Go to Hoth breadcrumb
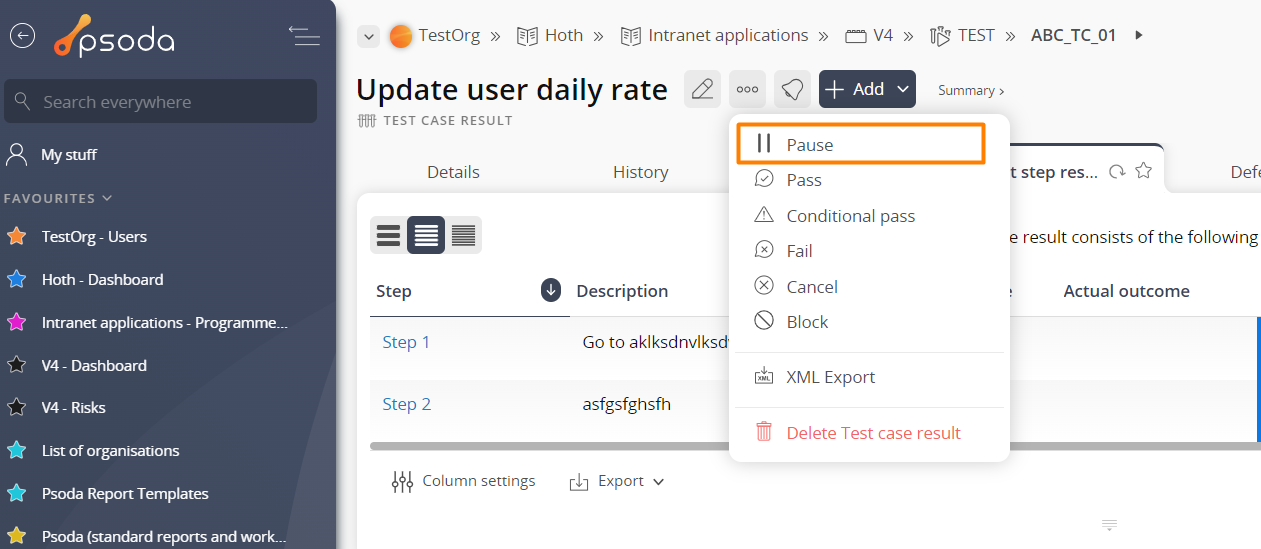1261x549 pixels. point(550,36)
